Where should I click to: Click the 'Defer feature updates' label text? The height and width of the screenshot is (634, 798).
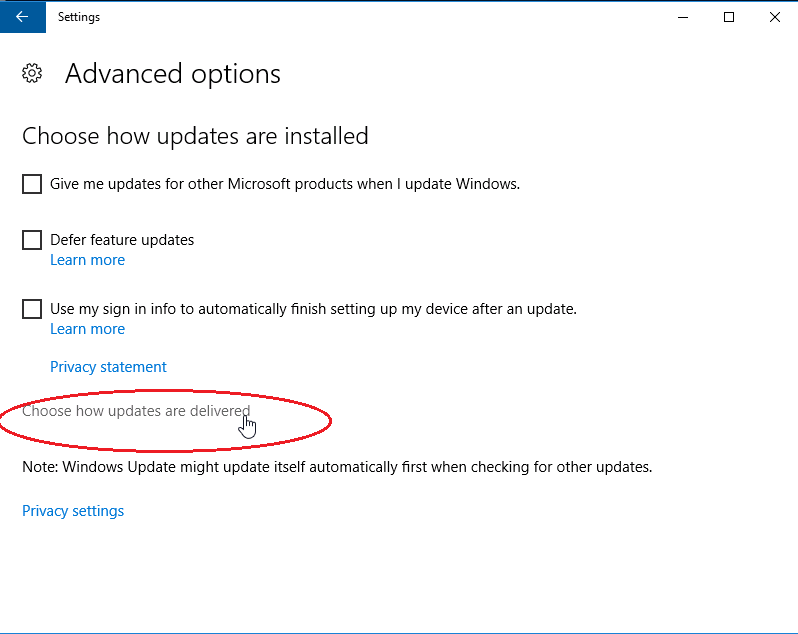[122, 240]
